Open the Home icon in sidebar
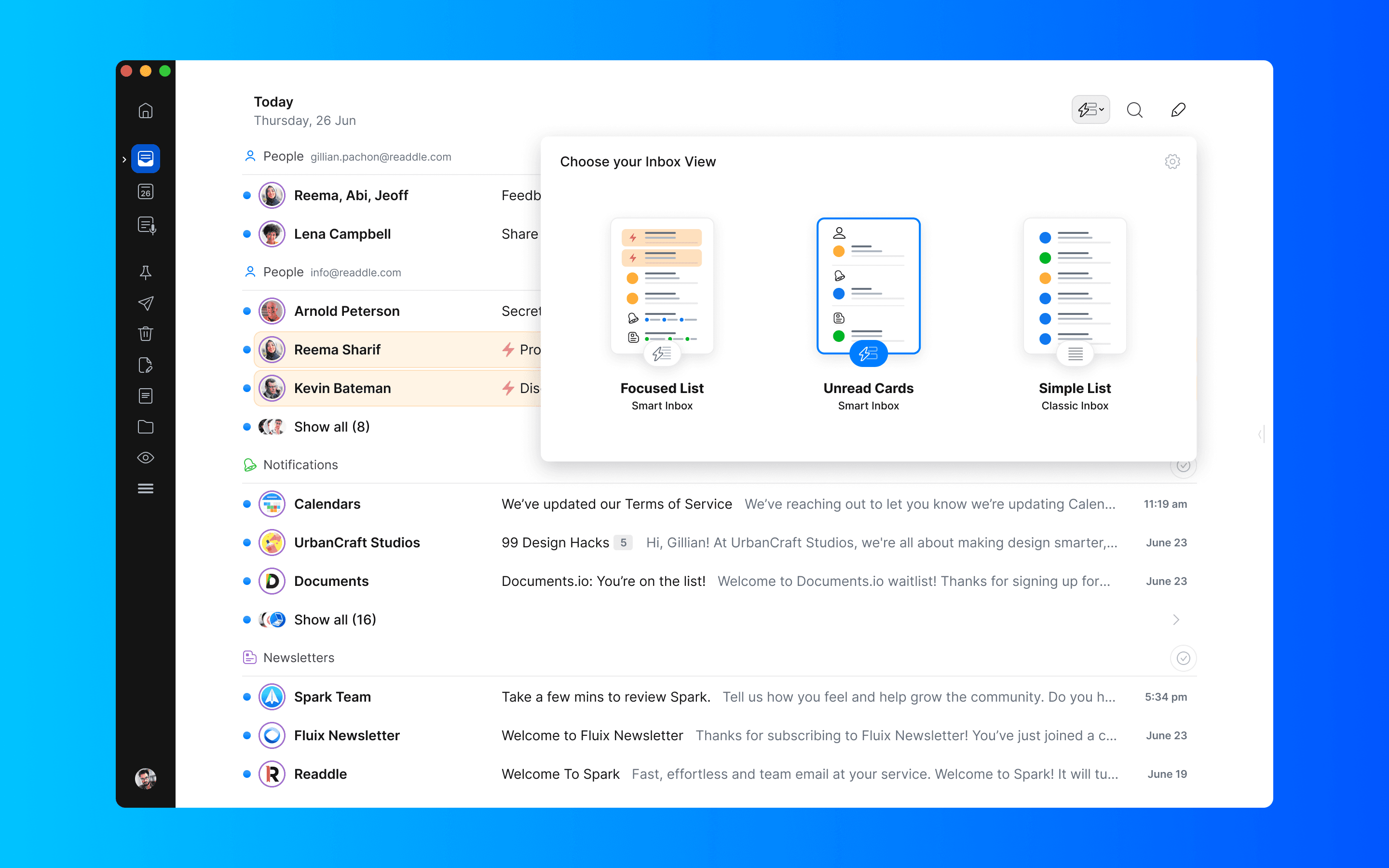 click(145, 110)
